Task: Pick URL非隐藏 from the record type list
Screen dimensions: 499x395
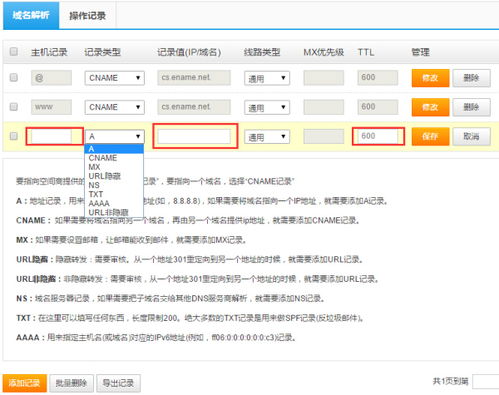Action: coord(114,212)
